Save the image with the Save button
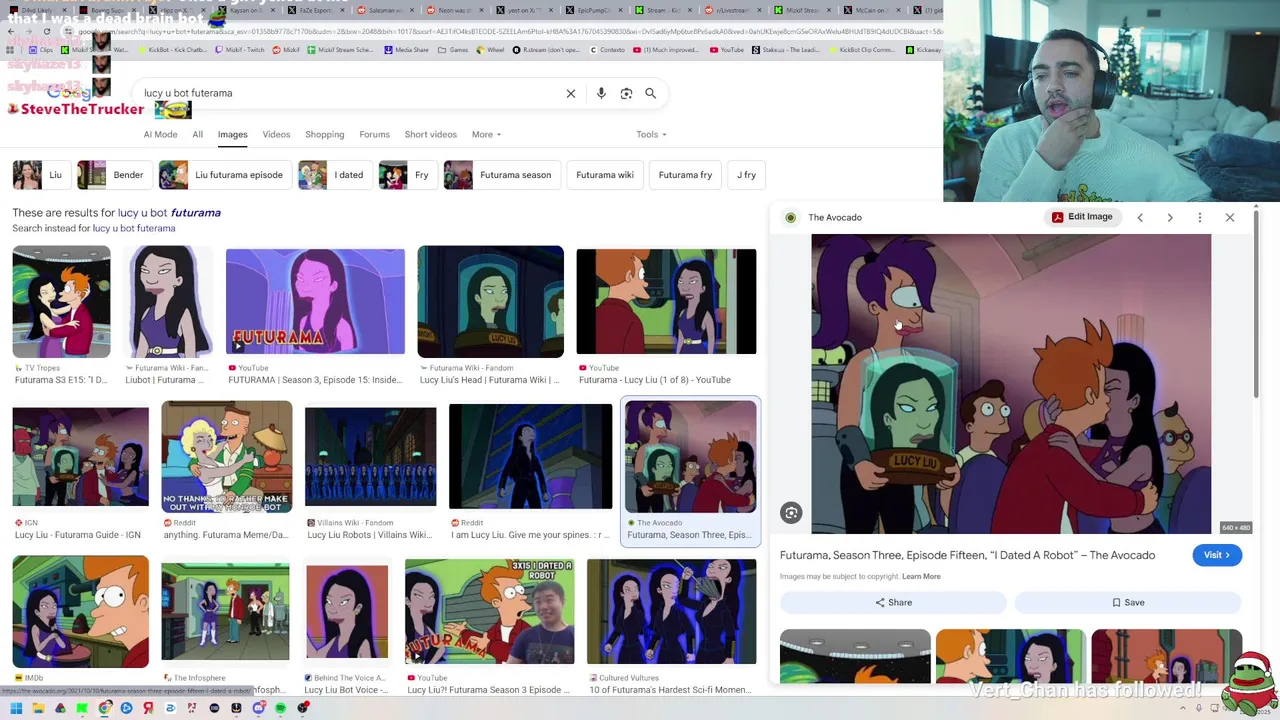The width and height of the screenshot is (1280, 720). 1128,602
